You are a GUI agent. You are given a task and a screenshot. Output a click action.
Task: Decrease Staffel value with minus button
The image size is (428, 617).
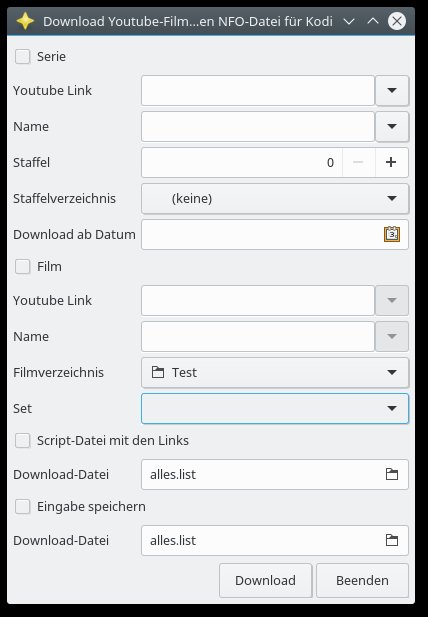point(358,162)
